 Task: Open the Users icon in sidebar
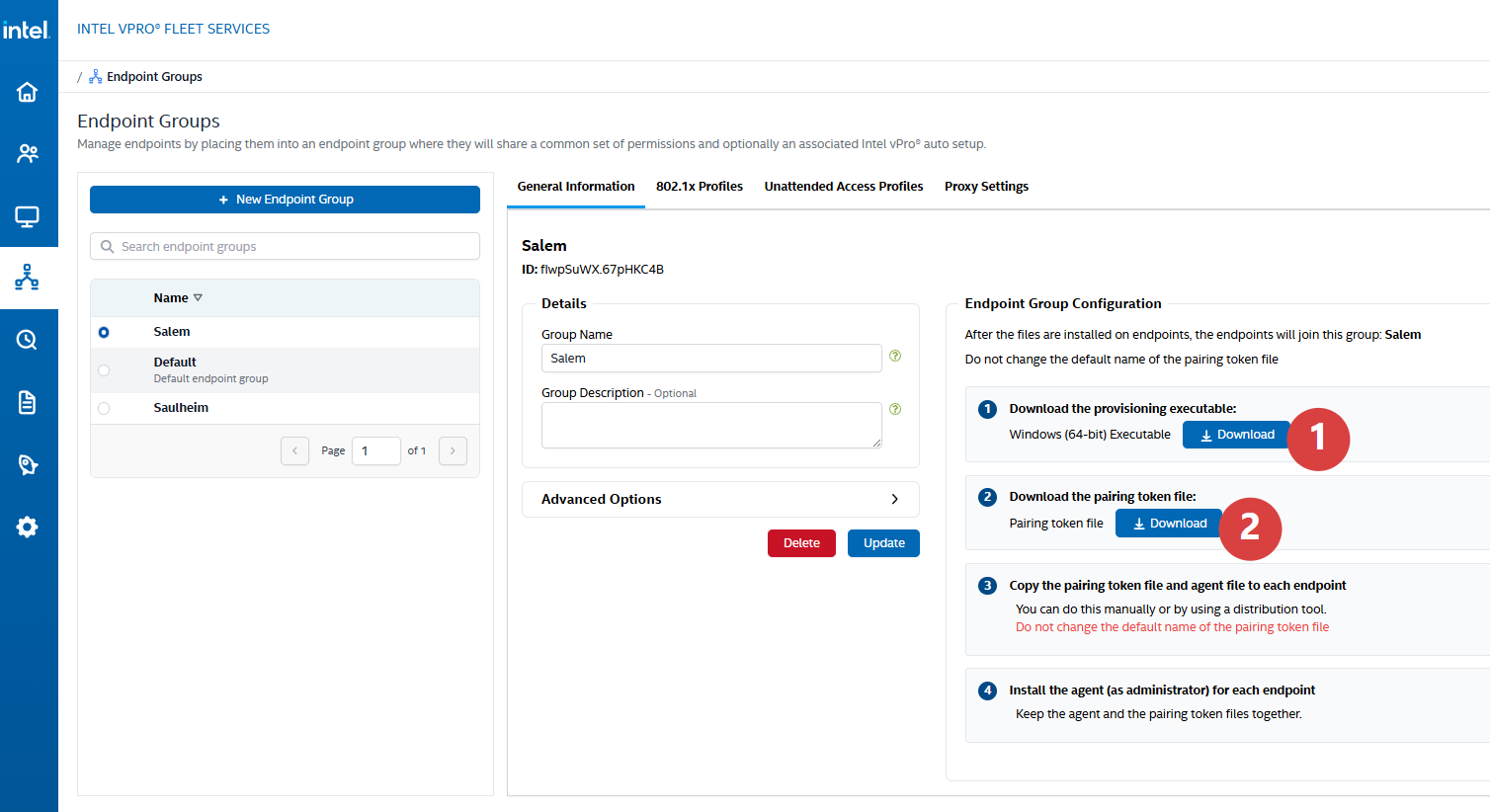pyautogui.click(x=28, y=154)
